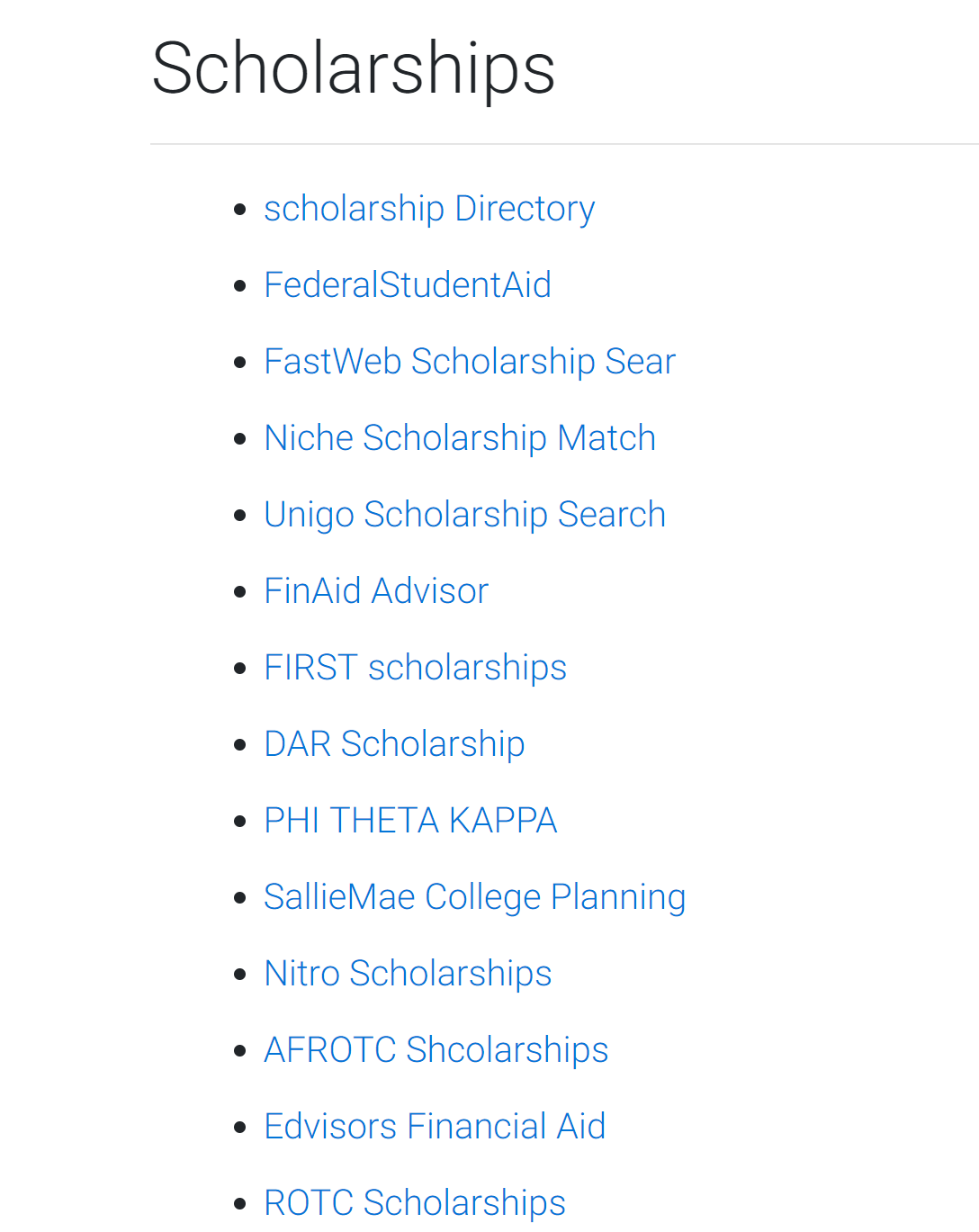Click the DAR Scholarship link

click(x=394, y=744)
